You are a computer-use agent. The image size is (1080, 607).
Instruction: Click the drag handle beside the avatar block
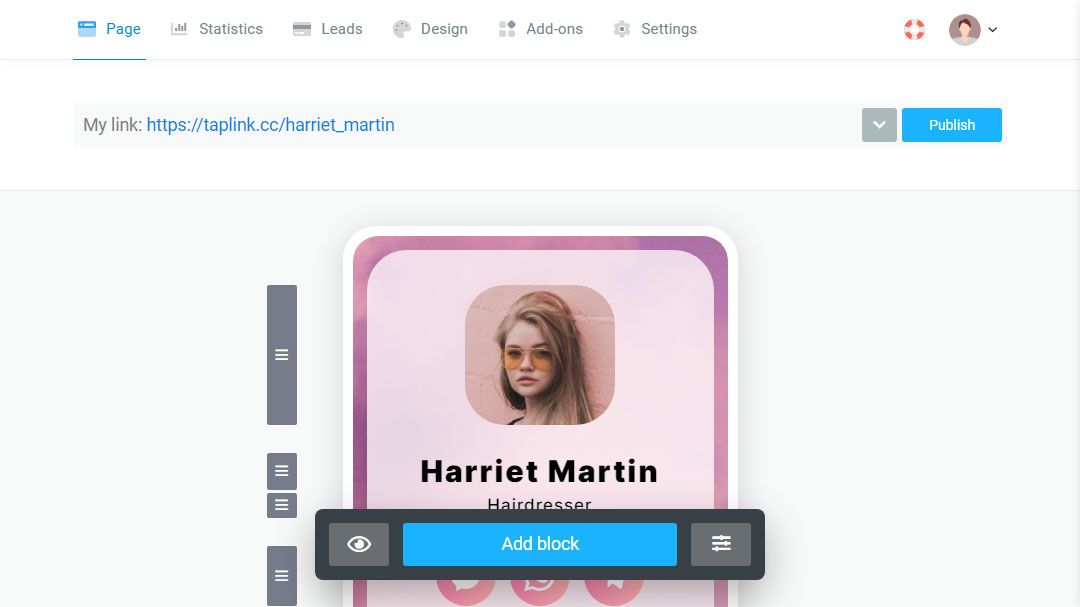pyautogui.click(x=282, y=355)
